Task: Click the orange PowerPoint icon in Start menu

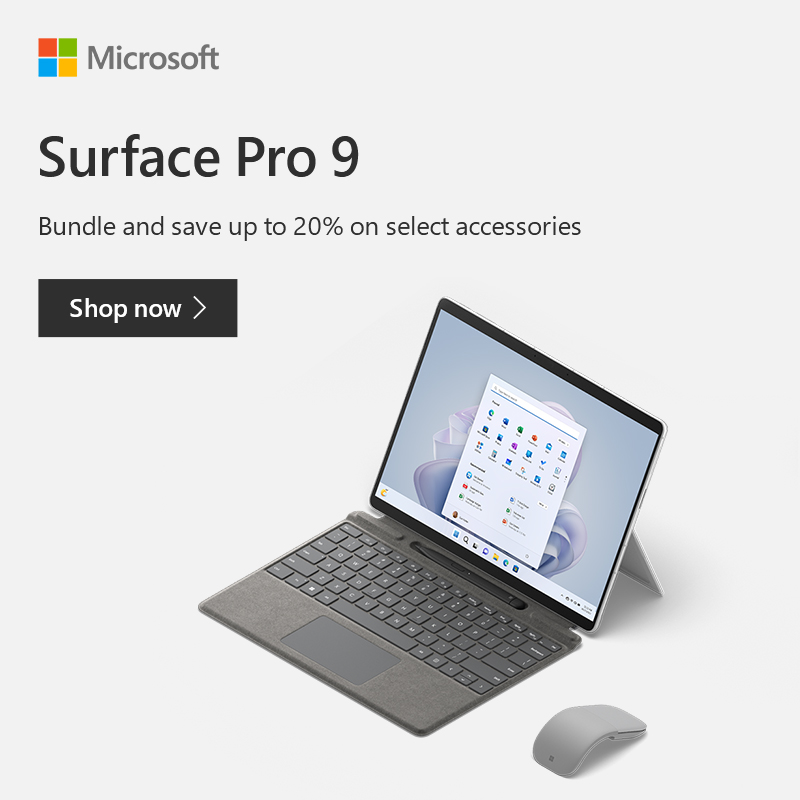Action: [x=534, y=438]
